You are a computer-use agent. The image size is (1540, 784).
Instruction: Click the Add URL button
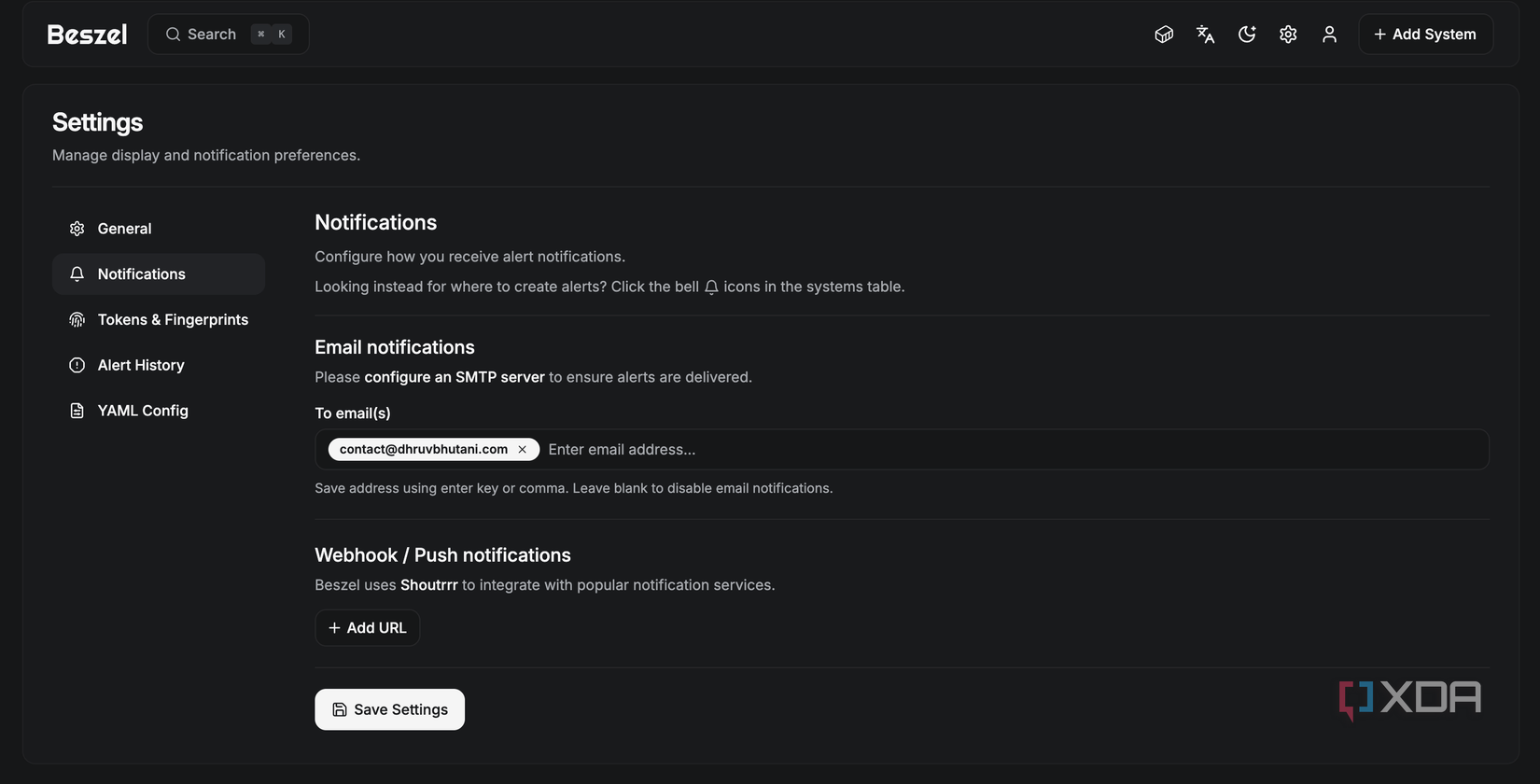pyautogui.click(x=367, y=628)
